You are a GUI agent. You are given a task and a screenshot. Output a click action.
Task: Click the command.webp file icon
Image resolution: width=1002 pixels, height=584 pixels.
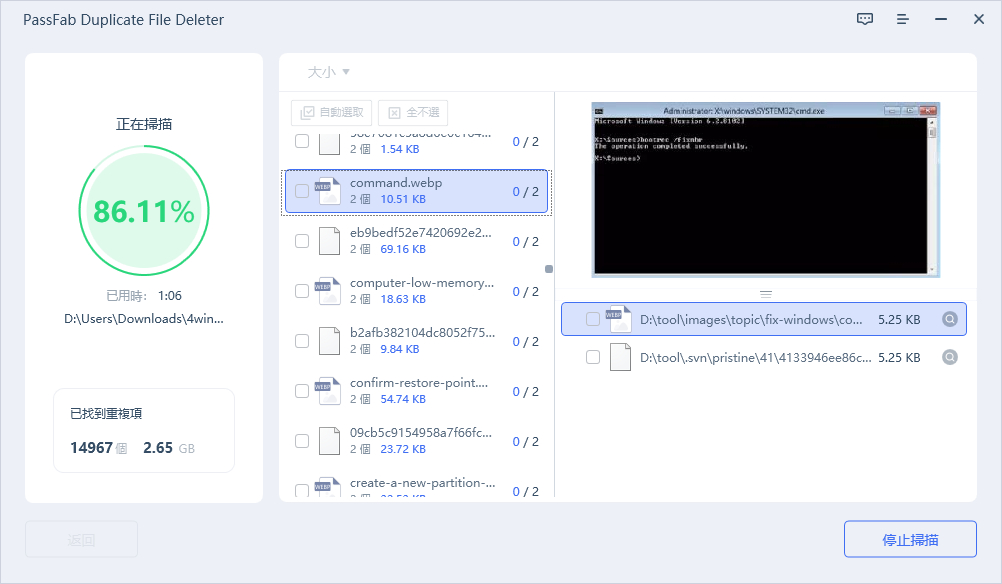[329, 191]
